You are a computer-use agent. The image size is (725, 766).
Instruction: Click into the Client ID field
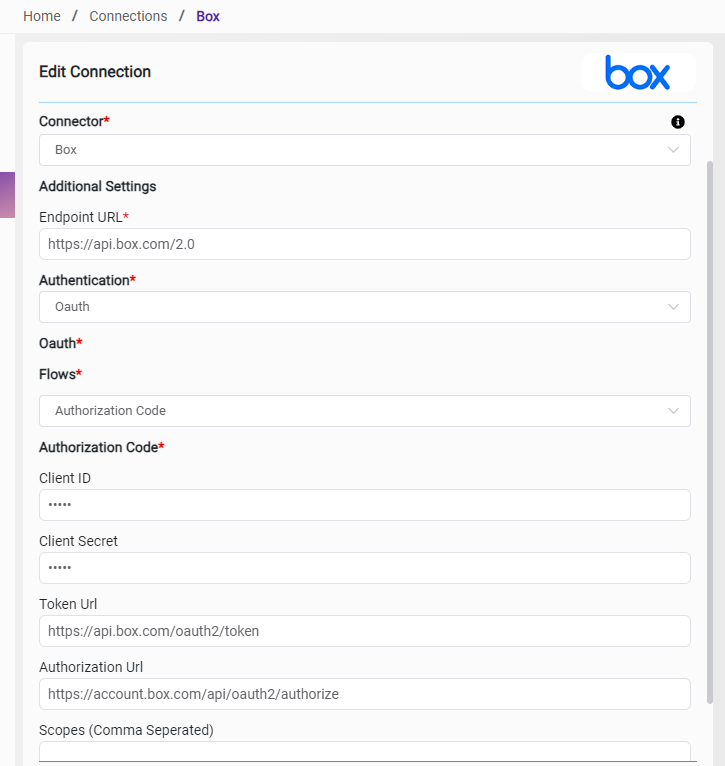[364, 505]
